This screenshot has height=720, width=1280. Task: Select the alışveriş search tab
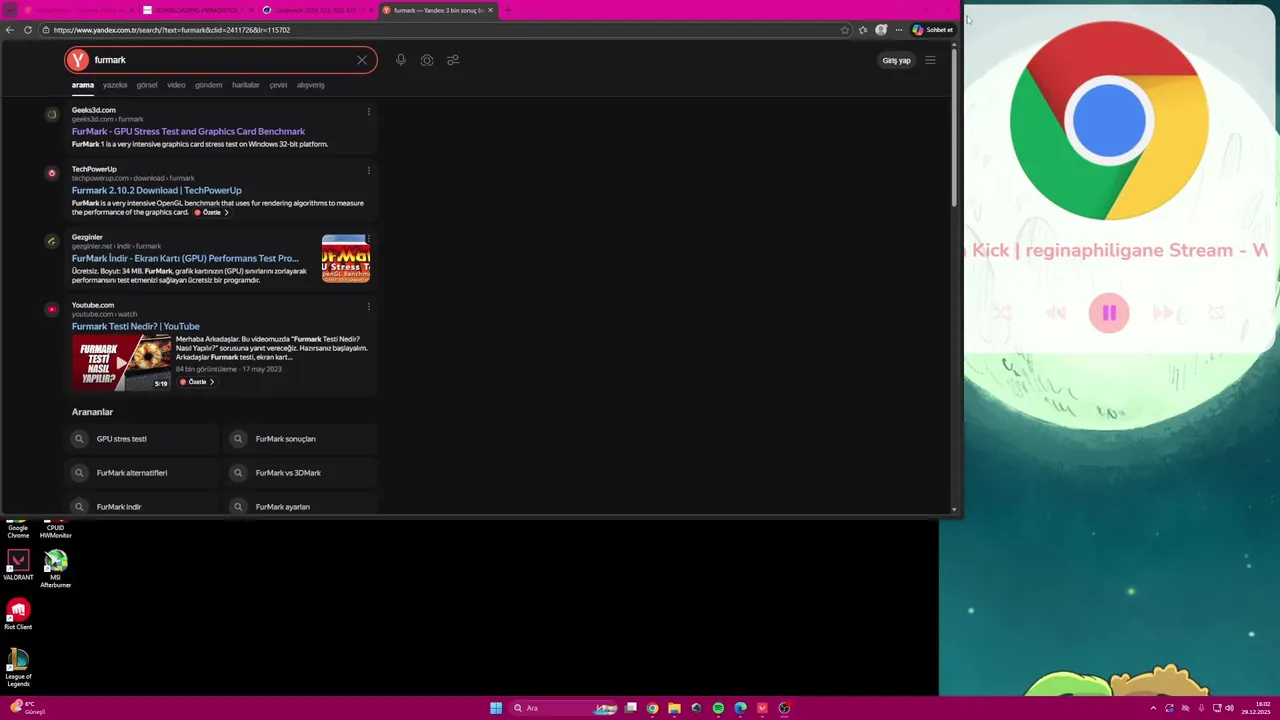(310, 85)
